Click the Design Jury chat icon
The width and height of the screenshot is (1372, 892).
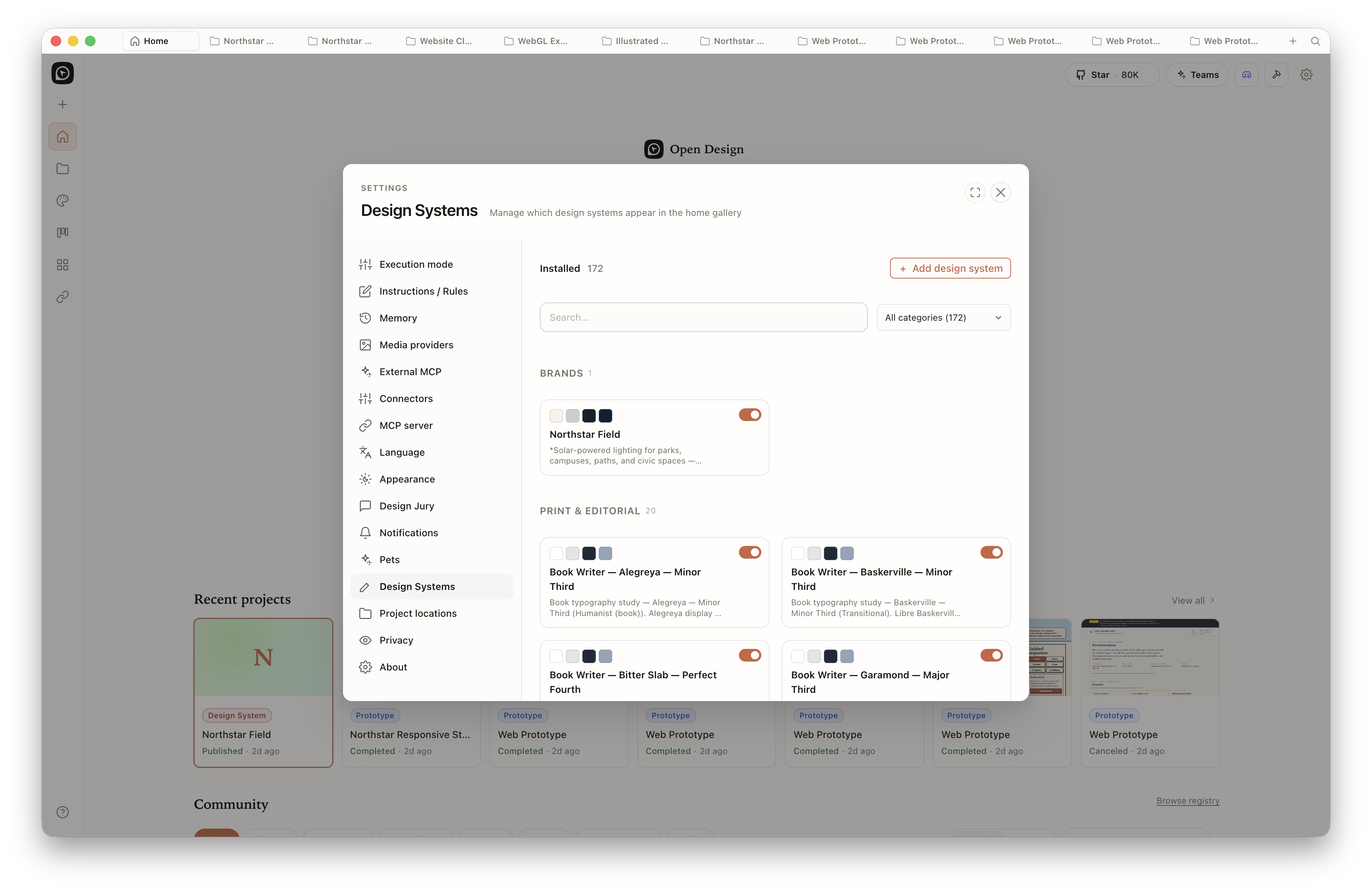[365, 506]
